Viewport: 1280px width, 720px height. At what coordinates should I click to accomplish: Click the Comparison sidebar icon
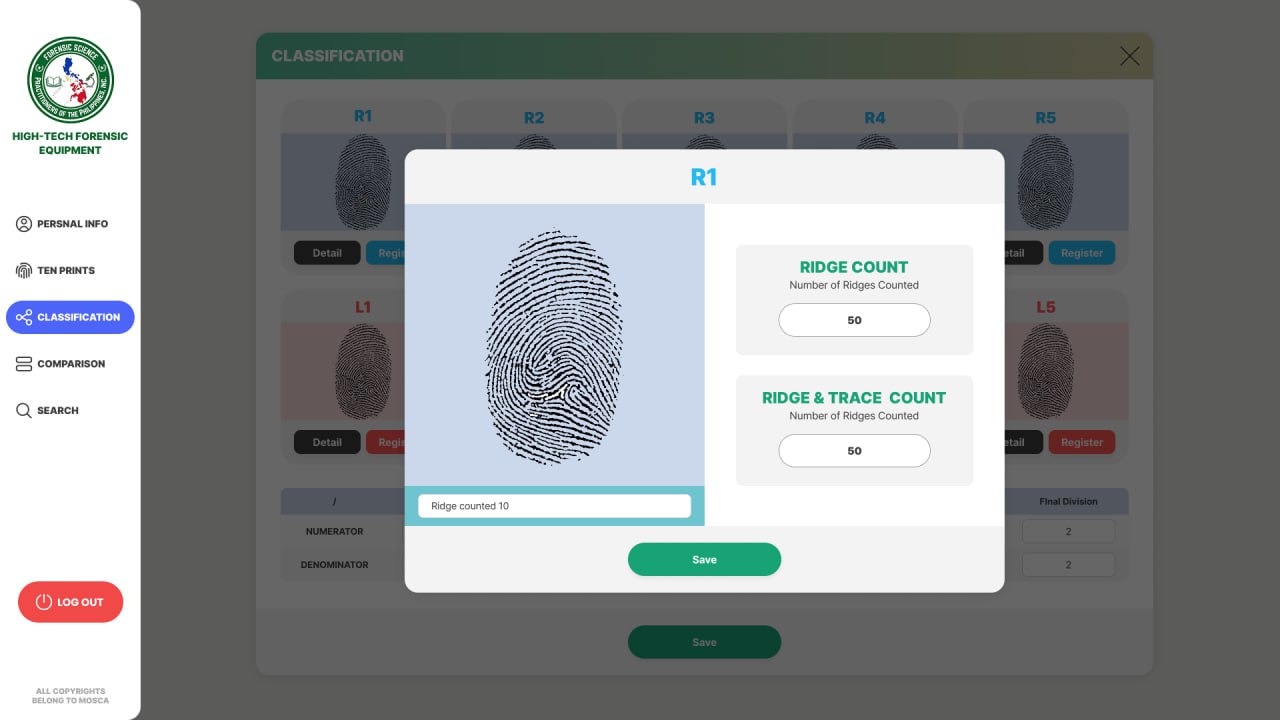[24, 364]
